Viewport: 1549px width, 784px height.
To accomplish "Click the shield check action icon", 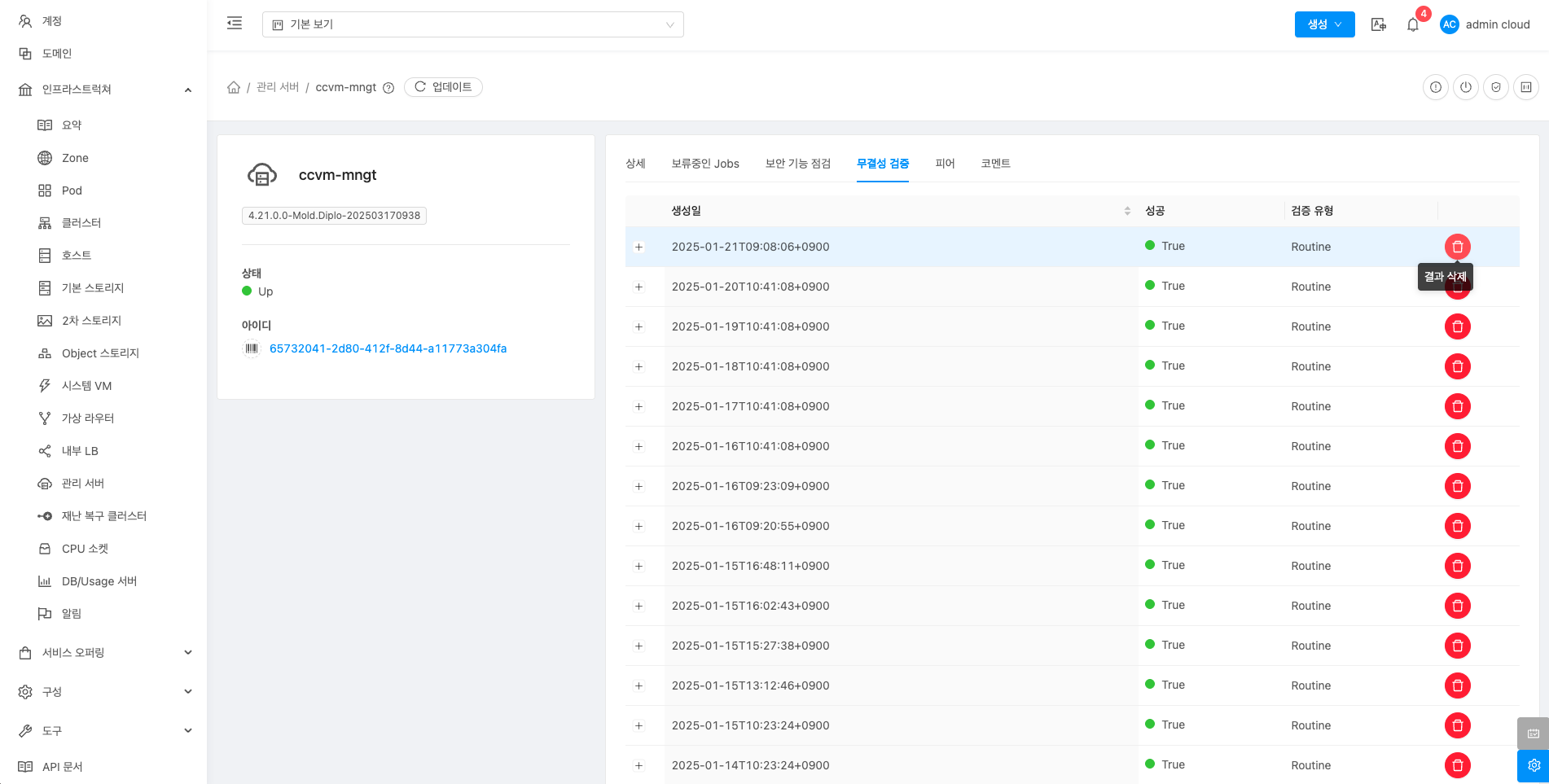I will tap(1495, 87).
